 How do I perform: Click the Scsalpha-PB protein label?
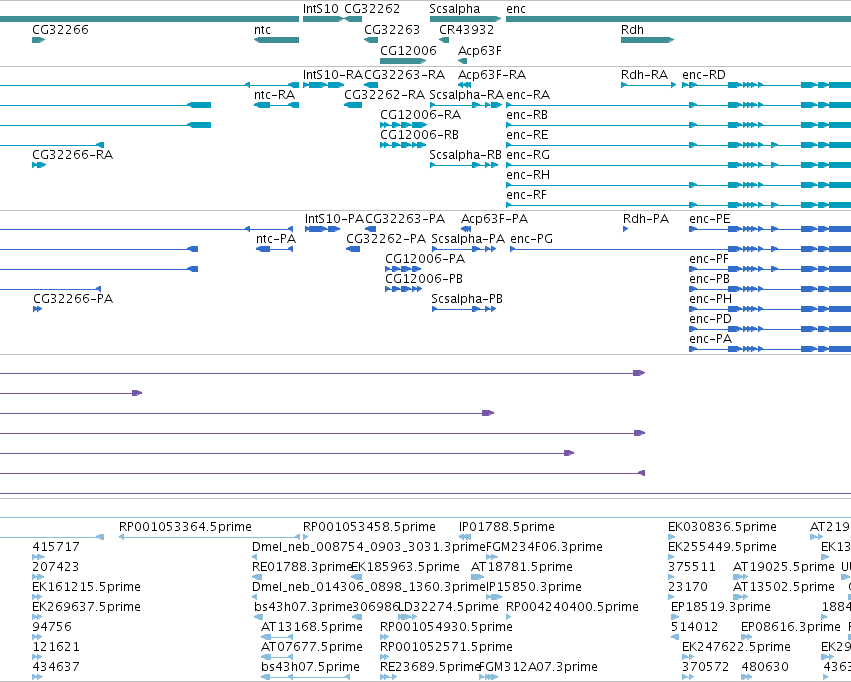click(467, 299)
